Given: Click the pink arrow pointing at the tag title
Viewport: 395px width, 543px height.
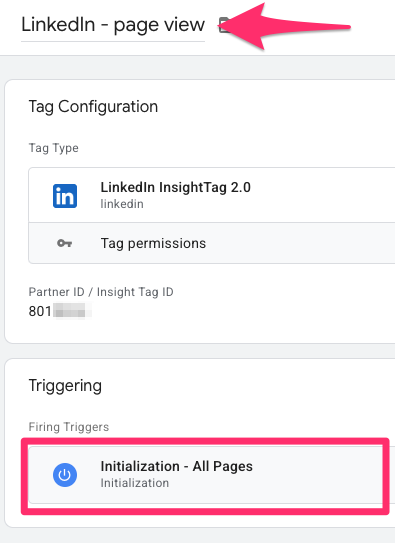Looking at the screenshot, I should 286,27.
